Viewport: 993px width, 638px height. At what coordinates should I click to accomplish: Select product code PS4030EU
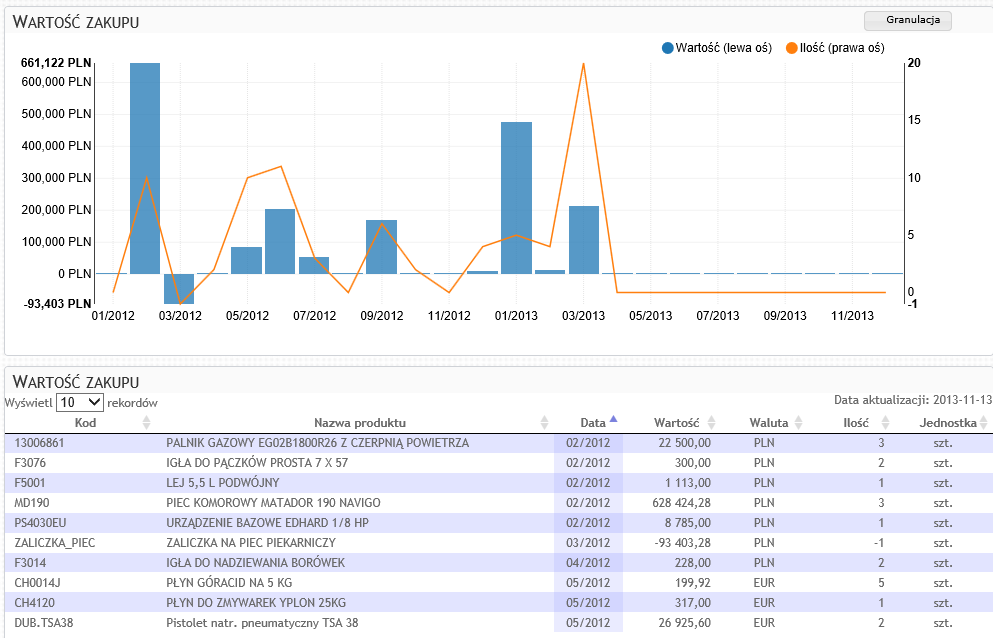41,523
